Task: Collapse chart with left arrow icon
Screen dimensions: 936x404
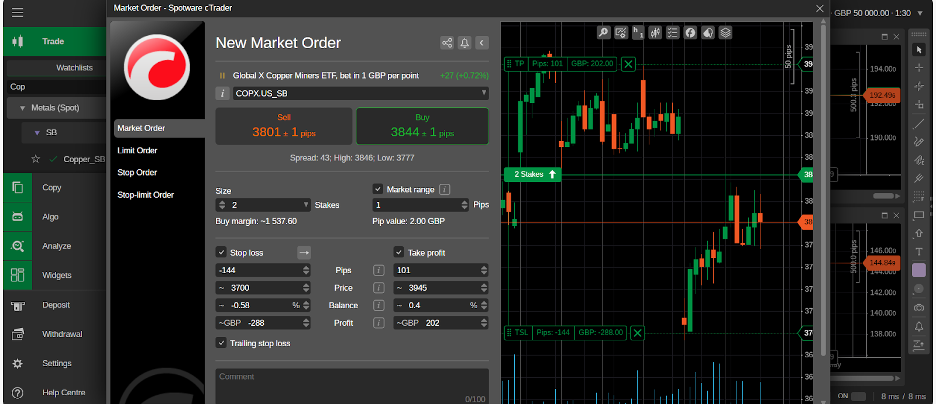Action: pos(482,43)
